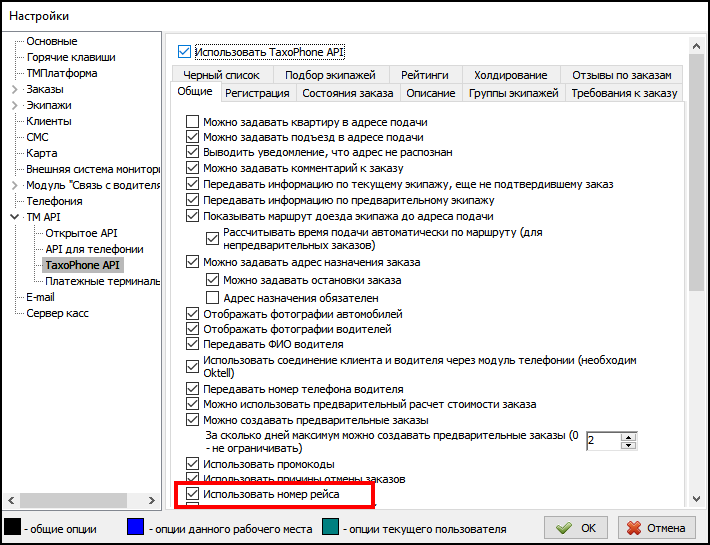
Task: Switch to the Холдирование tab
Action: pyautogui.click(x=510, y=75)
